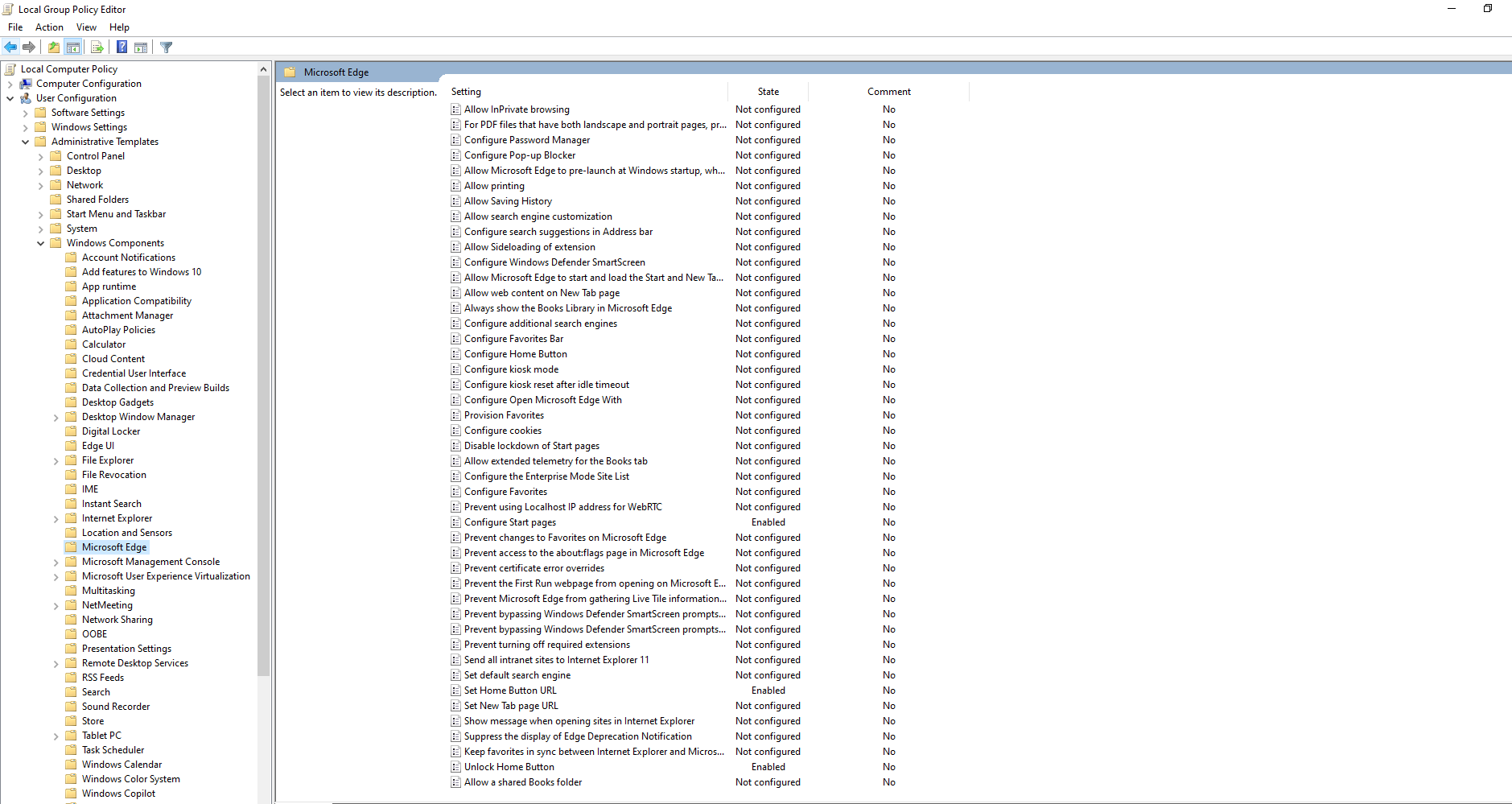Click the tree pane vertical scrollbar thumb

click(x=263, y=376)
